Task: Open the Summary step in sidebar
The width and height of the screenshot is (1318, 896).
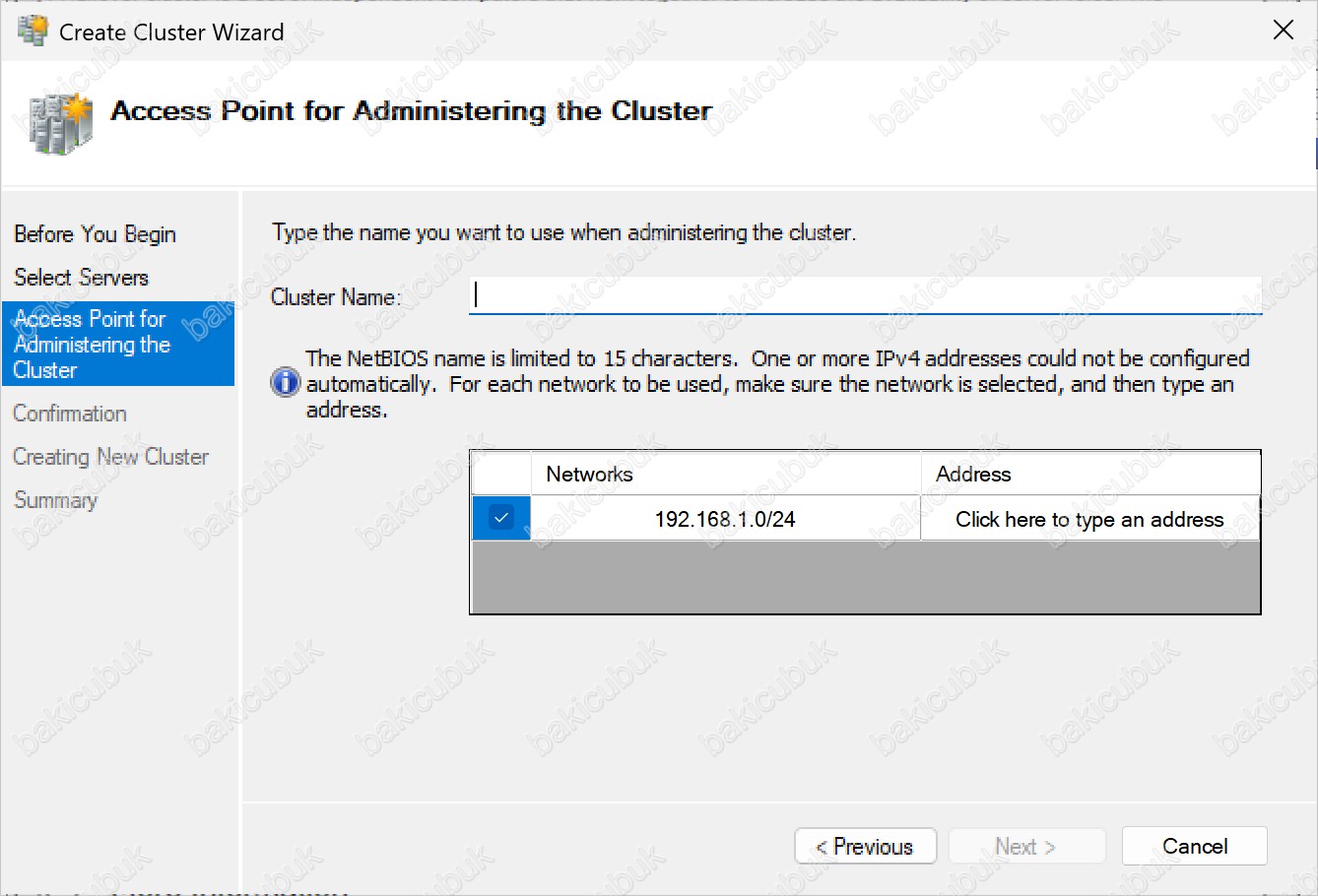Action: [55, 500]
